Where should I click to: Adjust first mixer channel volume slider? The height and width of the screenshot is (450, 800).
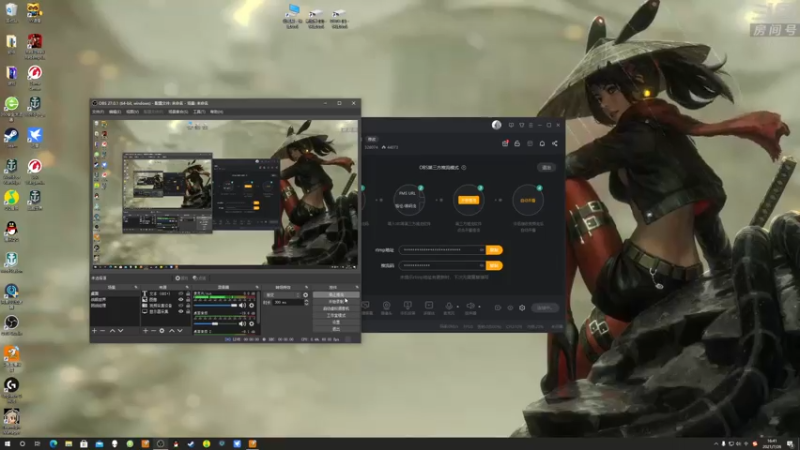(x=215, y=306)
